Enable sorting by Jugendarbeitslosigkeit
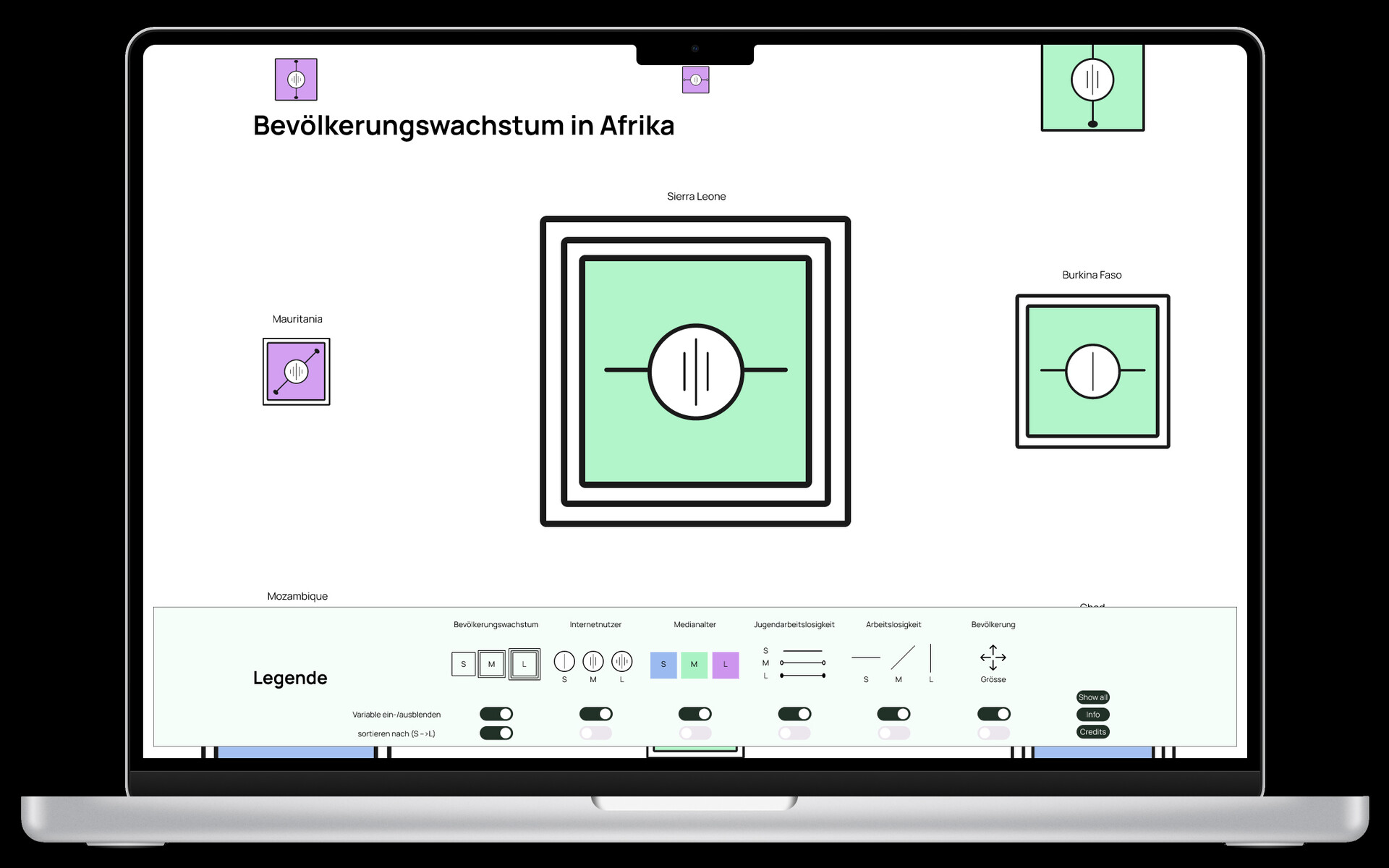This screenshot has height=868, width=1389. [794, 733]
